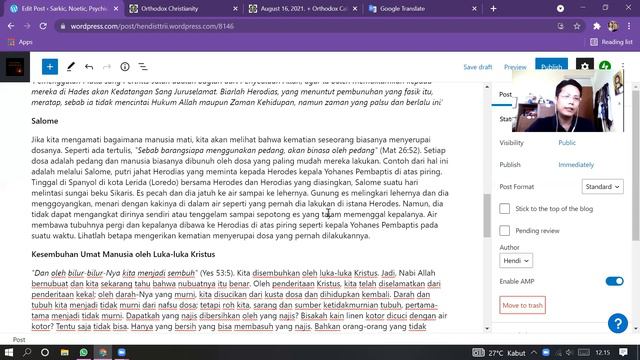The height and width of the screenshot is (360, 640).
Task: Select the Post tab in settings sidebar
Action: click(x=505, y=94)
